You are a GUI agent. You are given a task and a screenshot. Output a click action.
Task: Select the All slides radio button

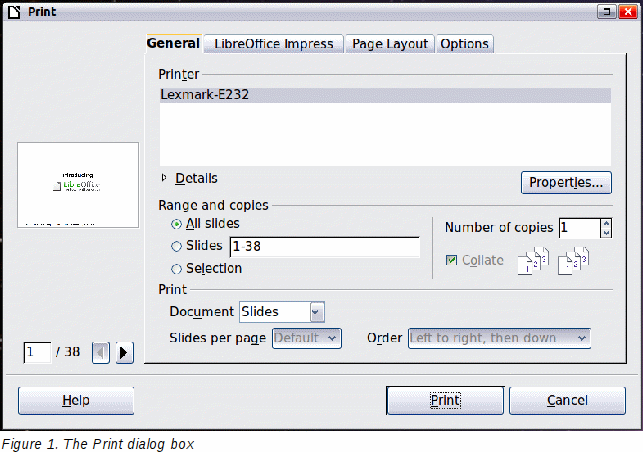(x=176, y=224)
